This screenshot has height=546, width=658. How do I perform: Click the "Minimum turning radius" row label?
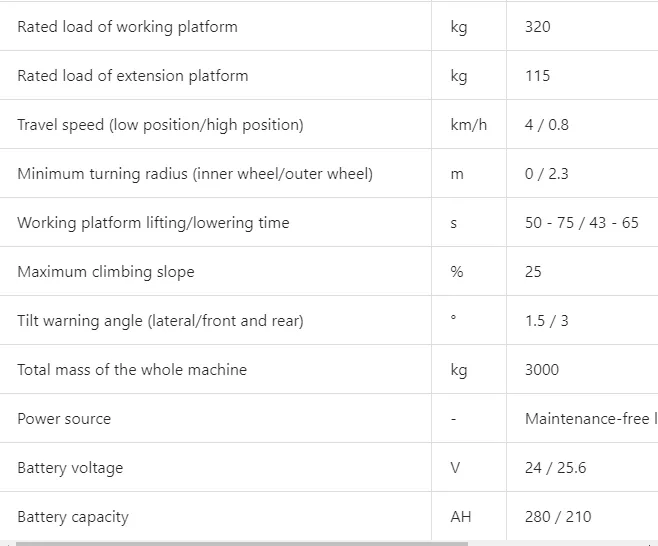tap(195, 174)
